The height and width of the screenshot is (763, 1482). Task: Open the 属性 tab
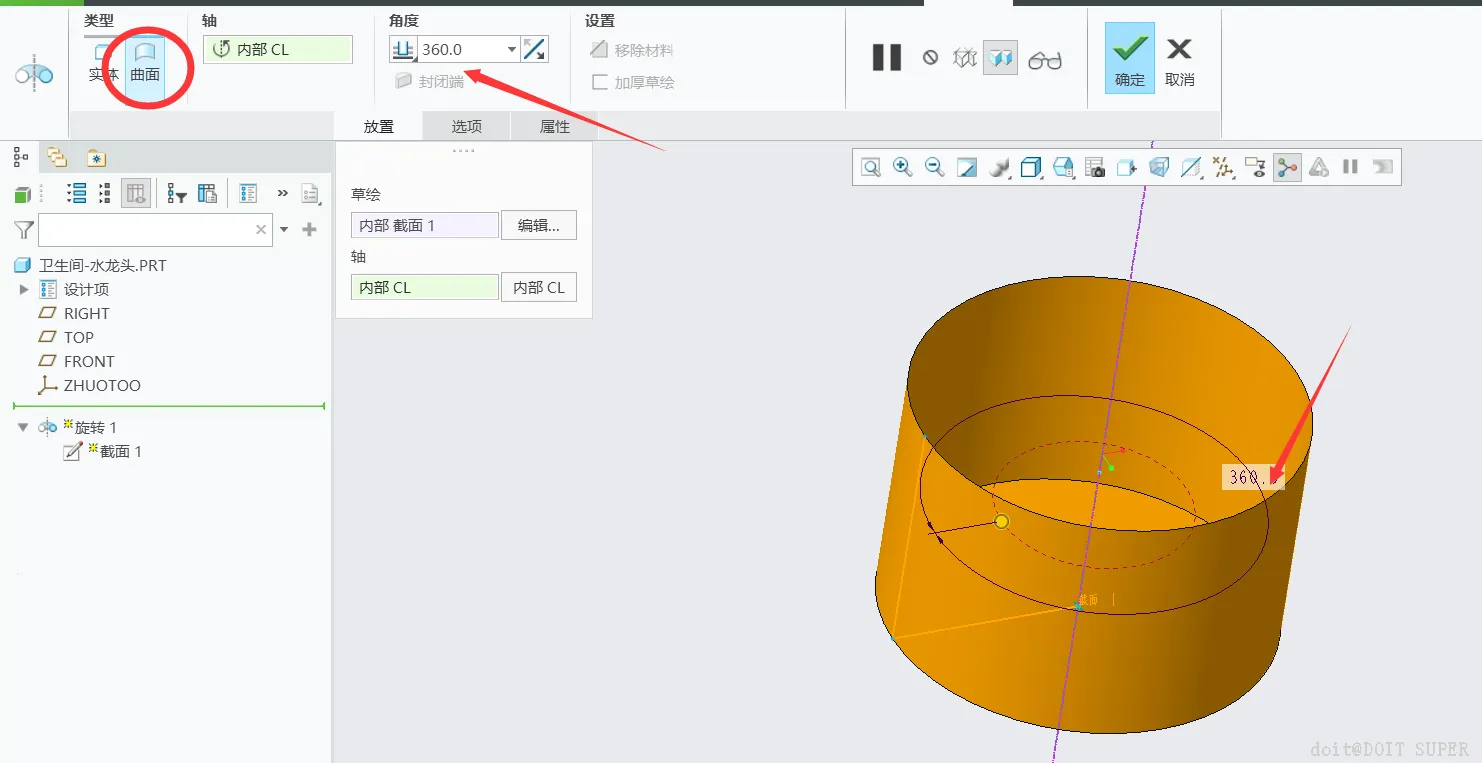coord(554,127)
